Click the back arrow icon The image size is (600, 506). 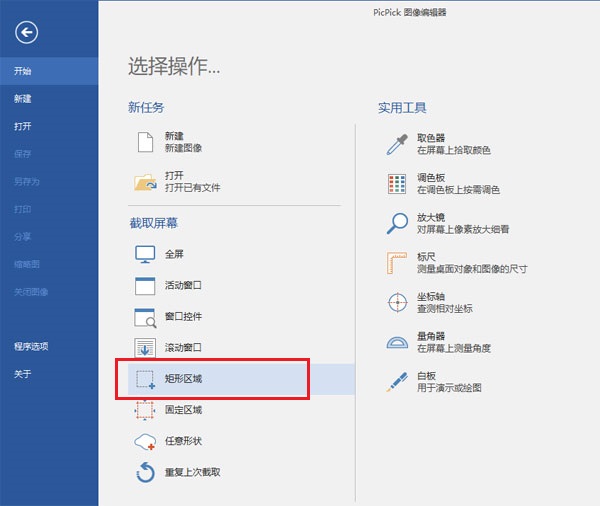[26, 33]
